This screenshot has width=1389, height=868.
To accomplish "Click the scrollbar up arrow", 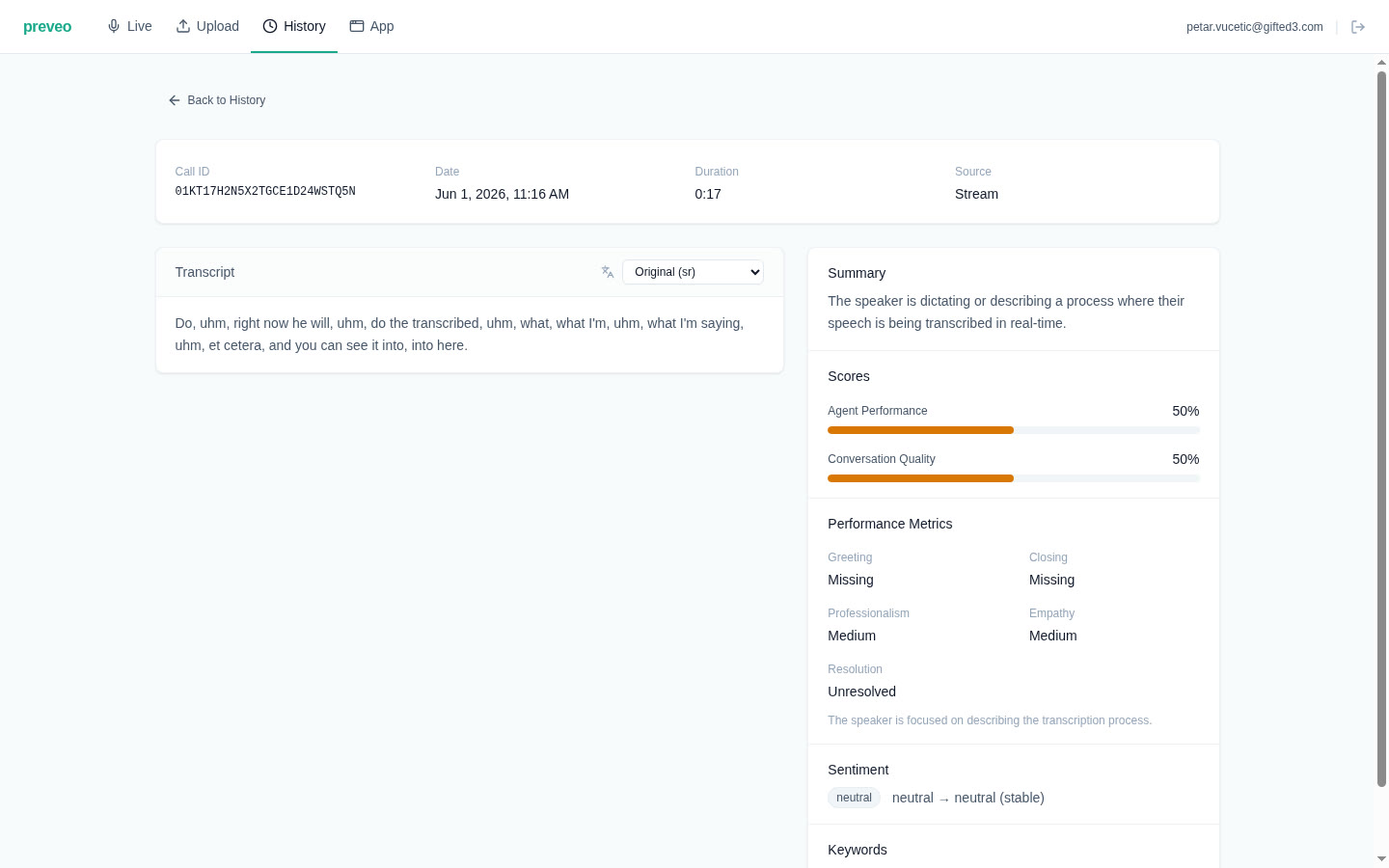I will [1381, 62].
